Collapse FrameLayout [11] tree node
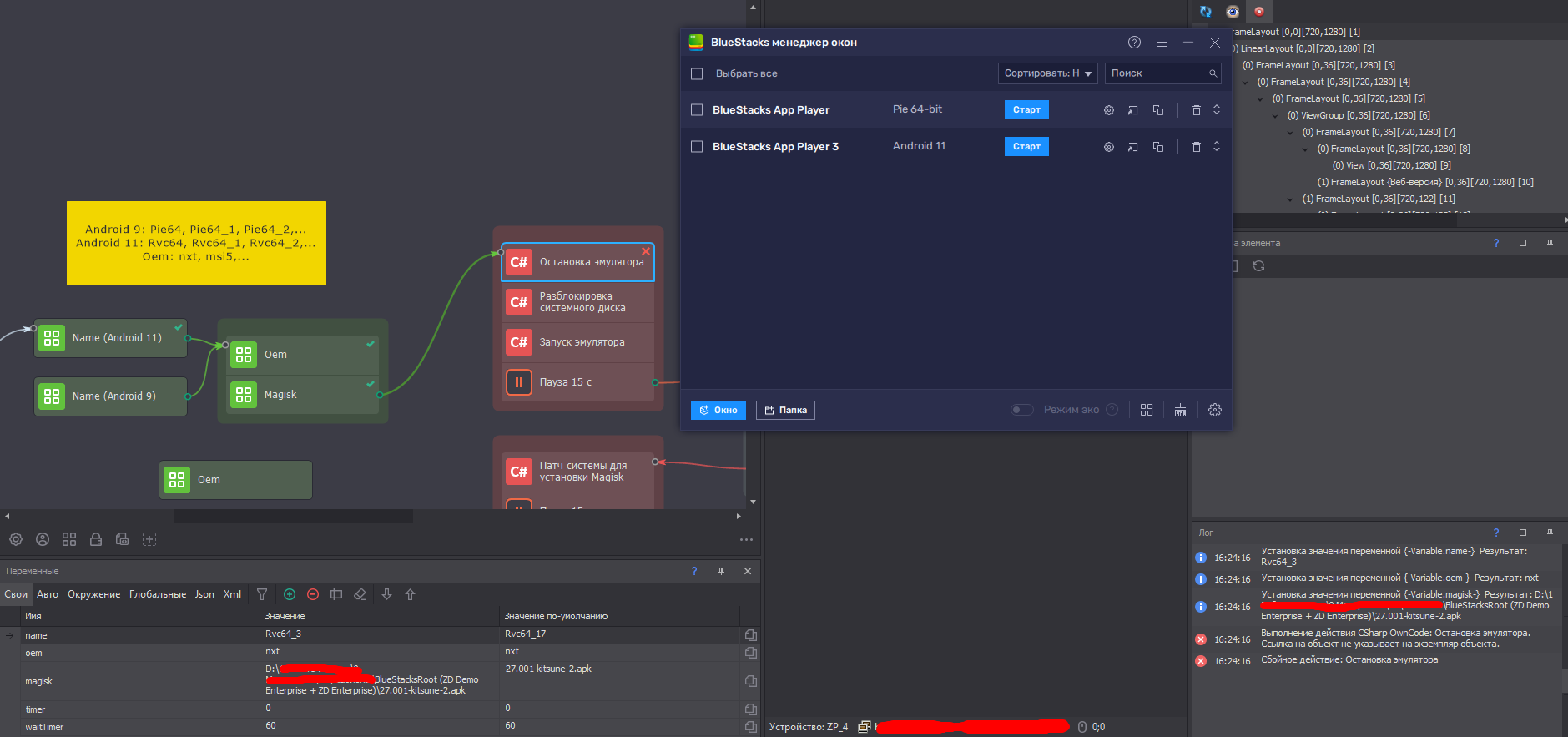Screen dimensions: 1568x737 point(1291,199)
